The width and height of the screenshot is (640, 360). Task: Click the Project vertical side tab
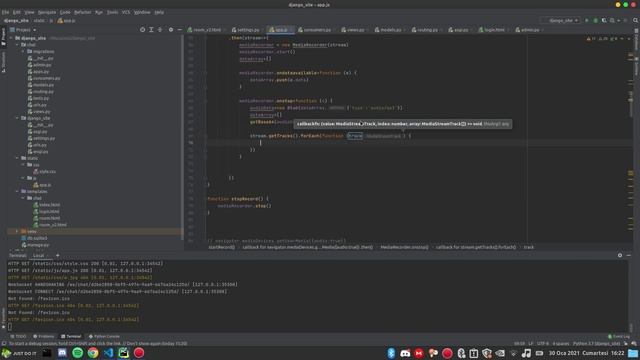pyautogui.click(x=3, y=37)
